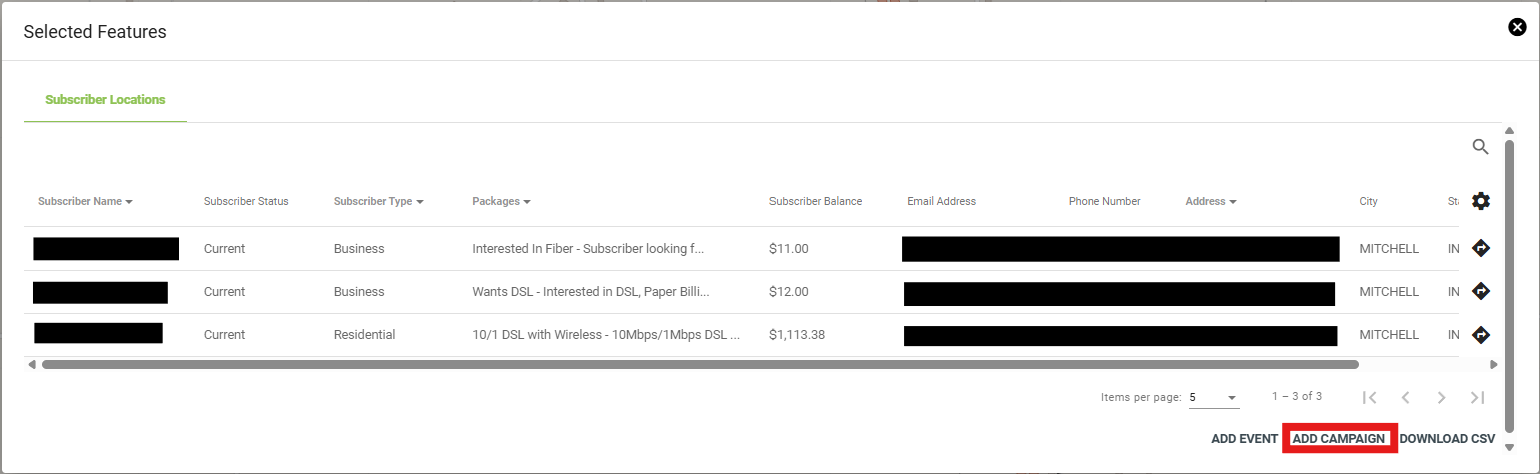Open the search magnifier icon

click(1481, 147)
